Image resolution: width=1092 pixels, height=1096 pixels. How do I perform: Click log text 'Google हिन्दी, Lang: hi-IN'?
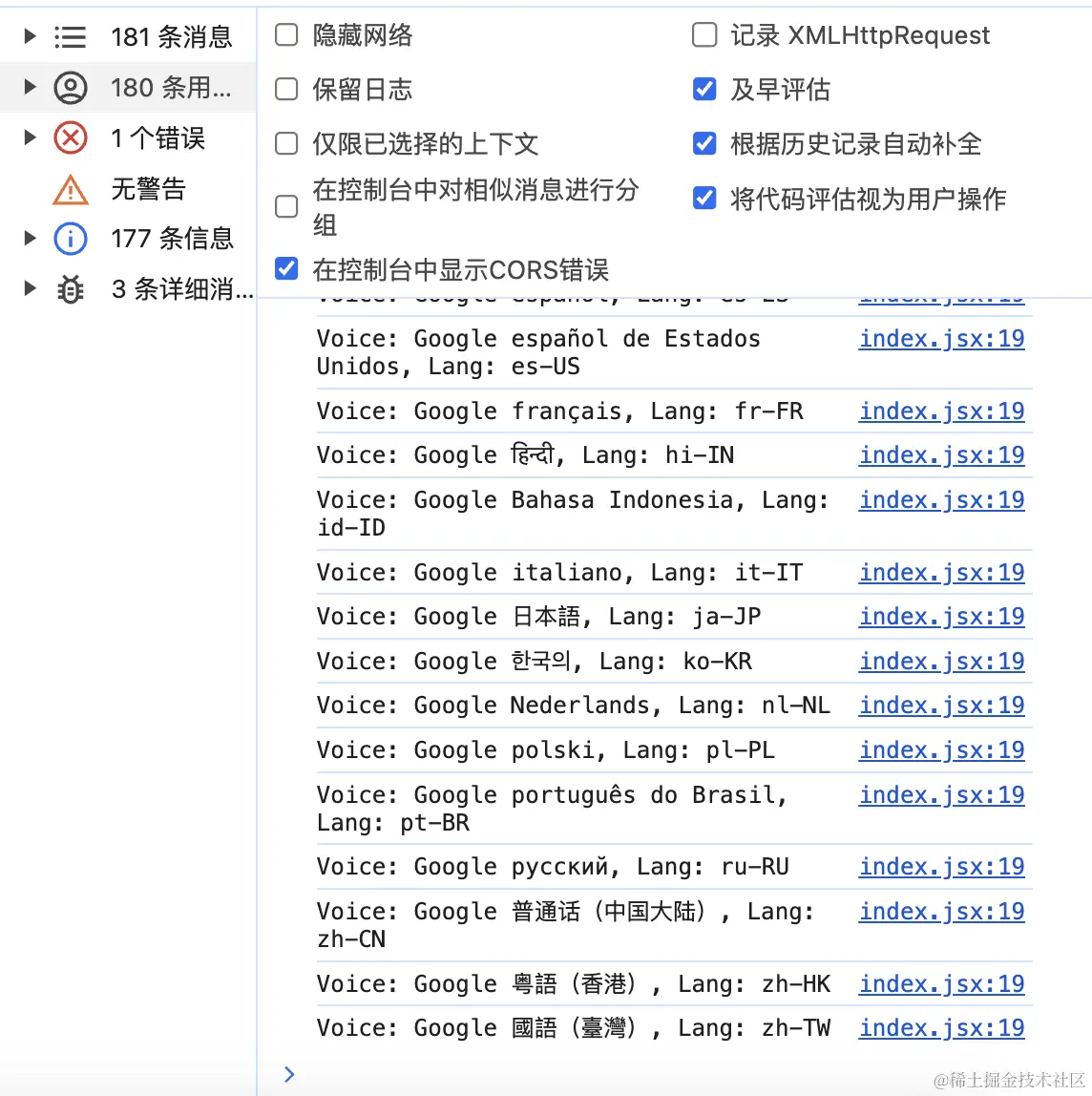[x=575, y=455]
